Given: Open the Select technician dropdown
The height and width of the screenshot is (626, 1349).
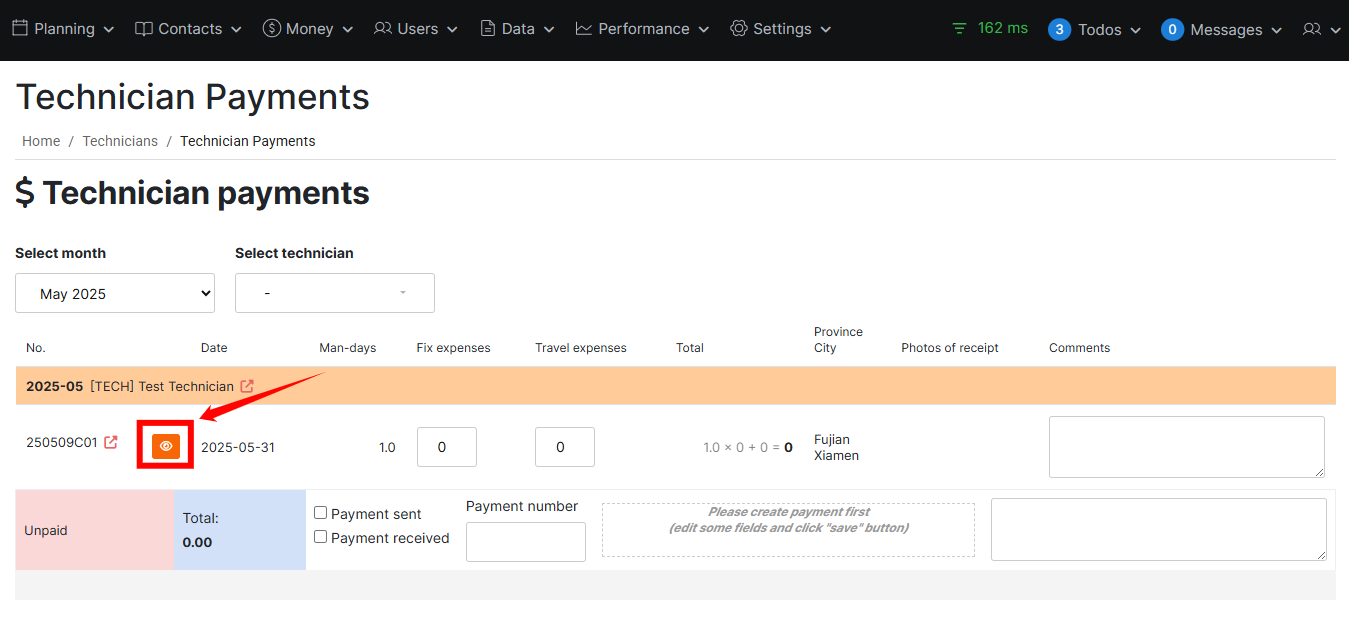Looking at the screenshot, I should click(x=334, y=292).
